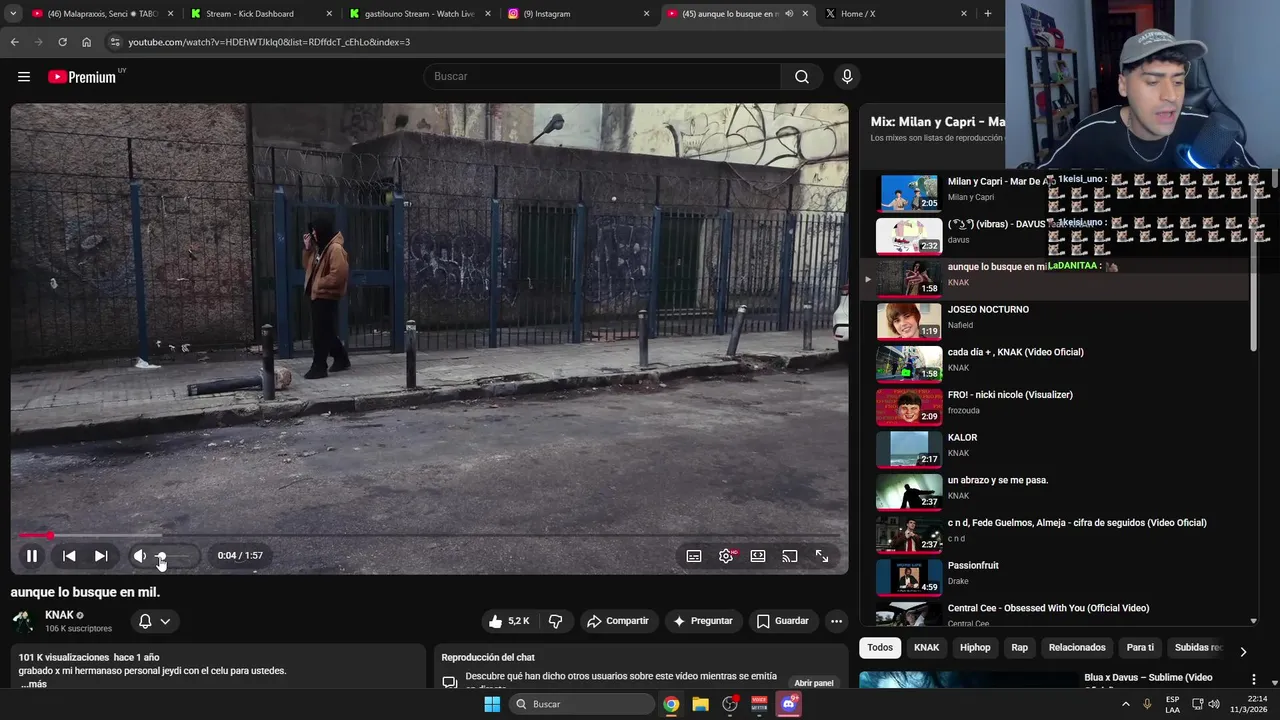Screen dimensions: 1280x720
Task: Open File Explorer from the taskbar
Action: [700, 704]
